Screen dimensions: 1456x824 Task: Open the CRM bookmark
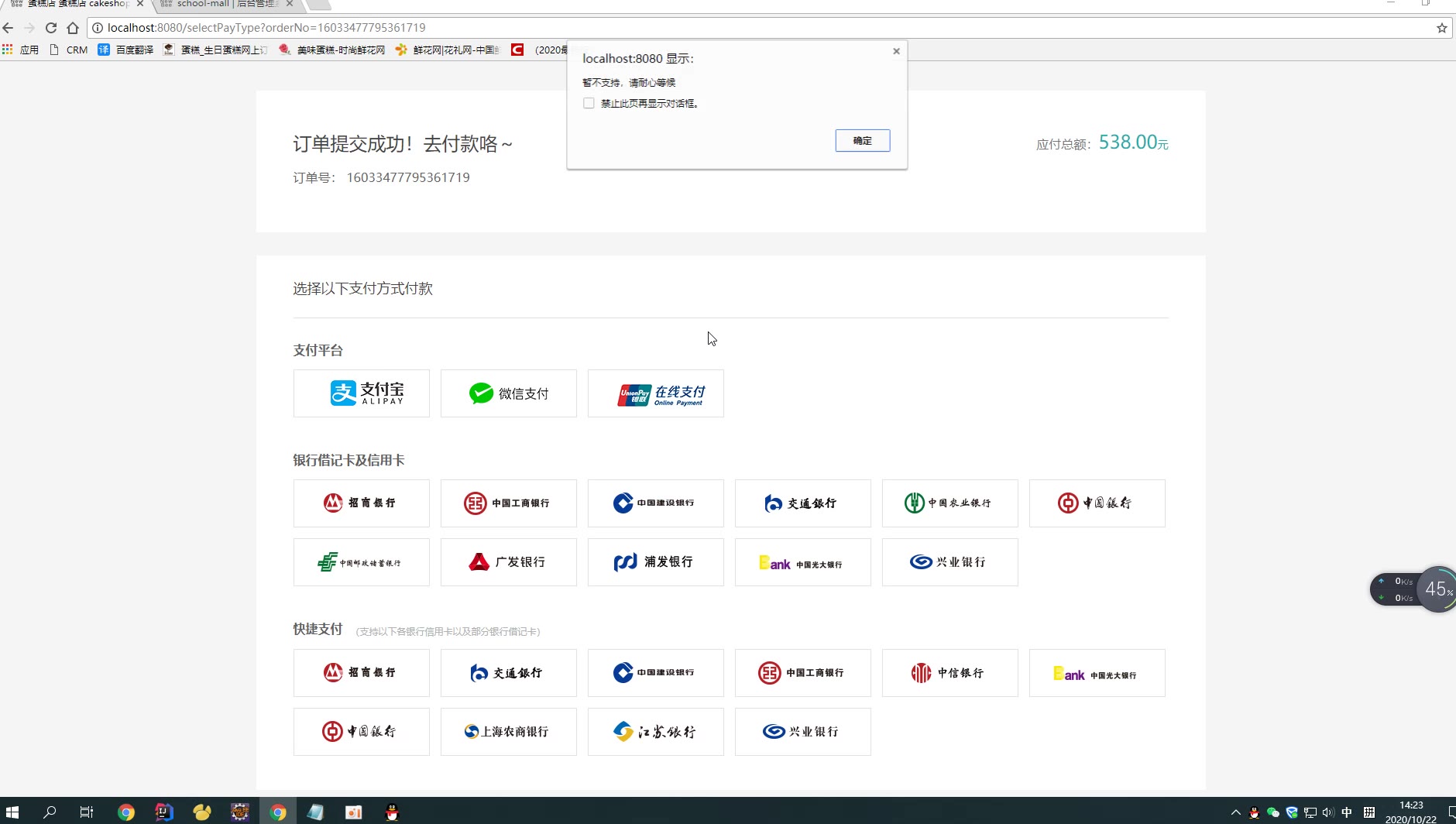pos(68,50)
